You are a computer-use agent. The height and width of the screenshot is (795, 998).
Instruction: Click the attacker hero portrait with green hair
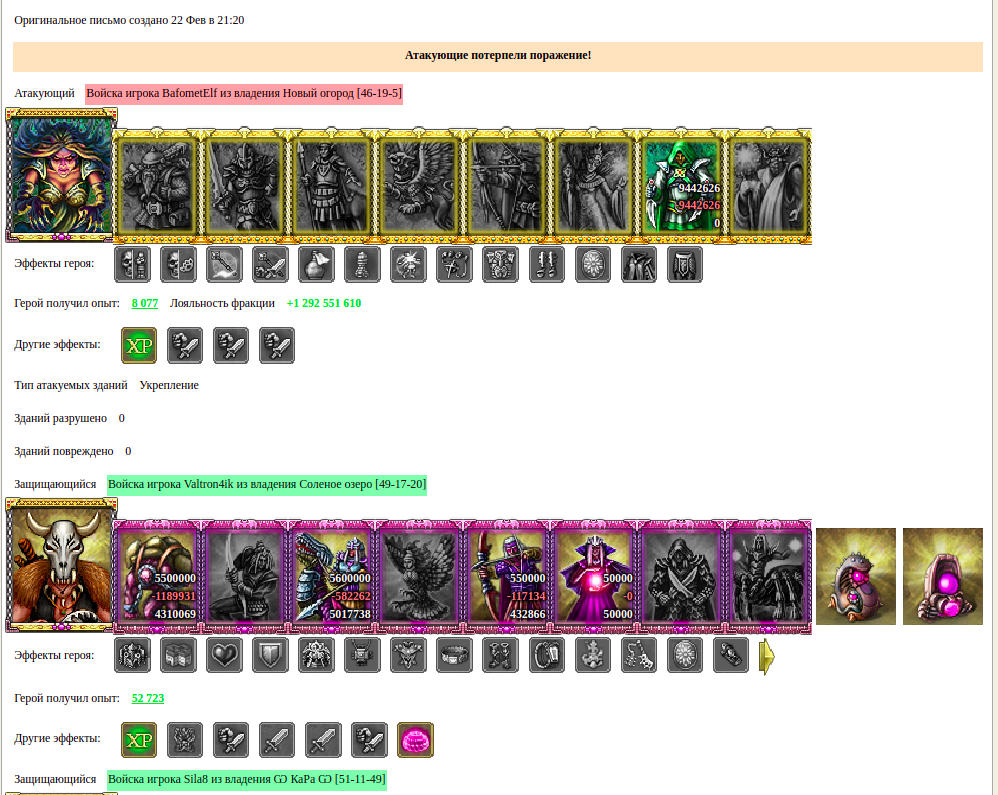[x=61, y=176]
